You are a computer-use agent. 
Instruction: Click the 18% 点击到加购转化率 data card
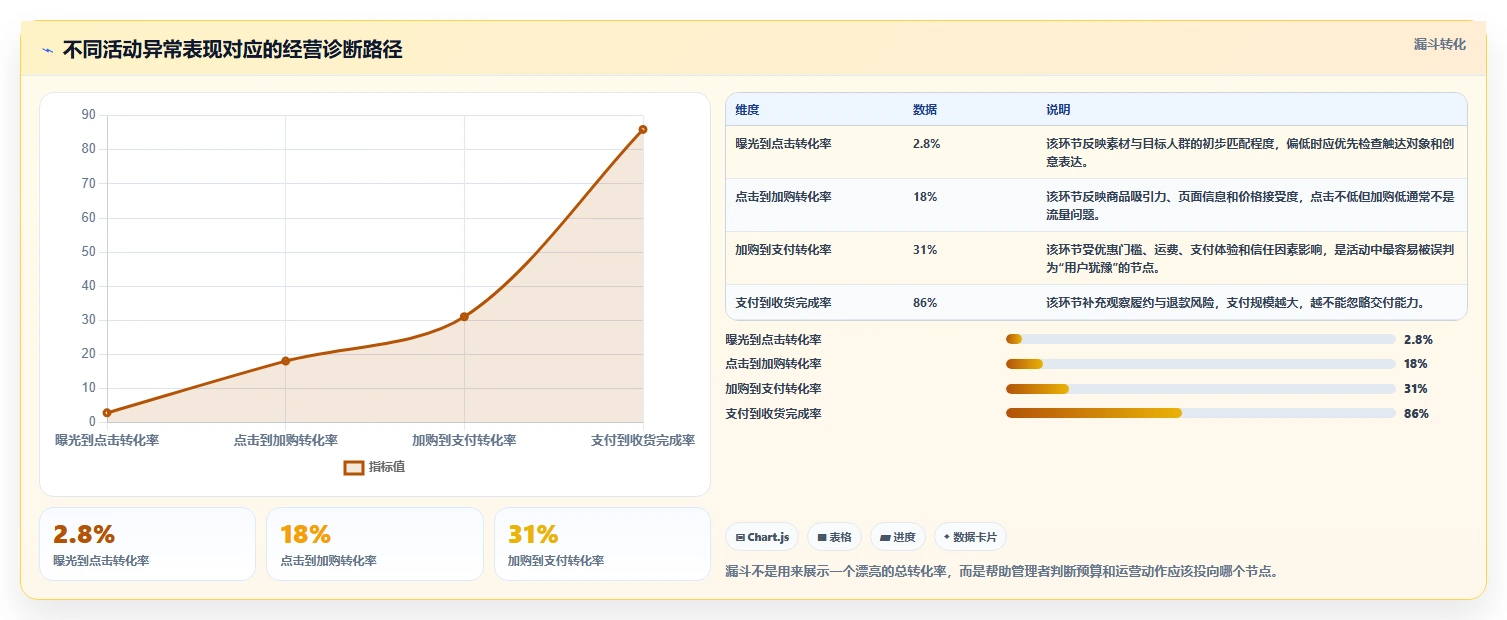click(374, 544)
